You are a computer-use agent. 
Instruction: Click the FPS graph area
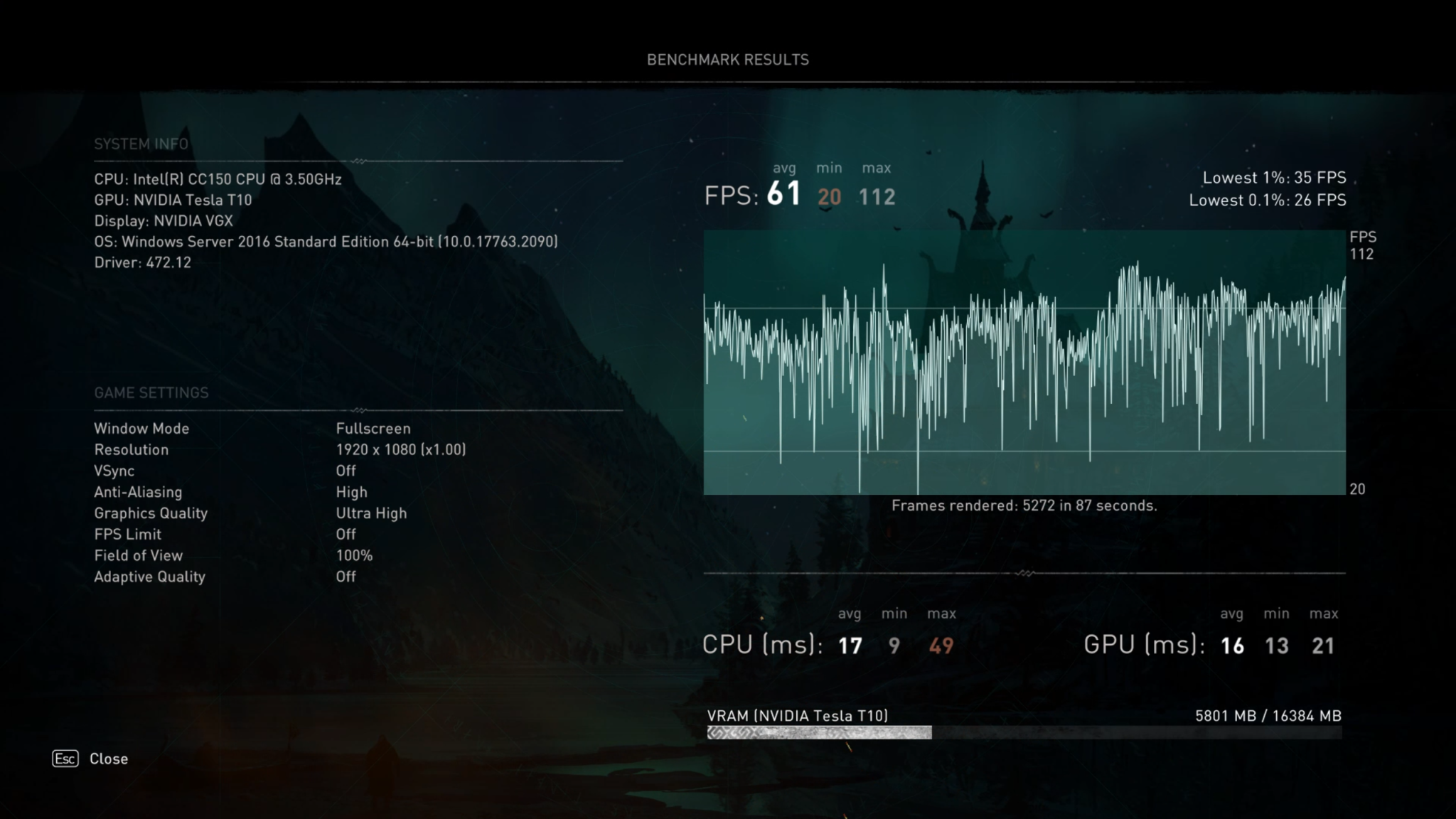[1024, 363]
